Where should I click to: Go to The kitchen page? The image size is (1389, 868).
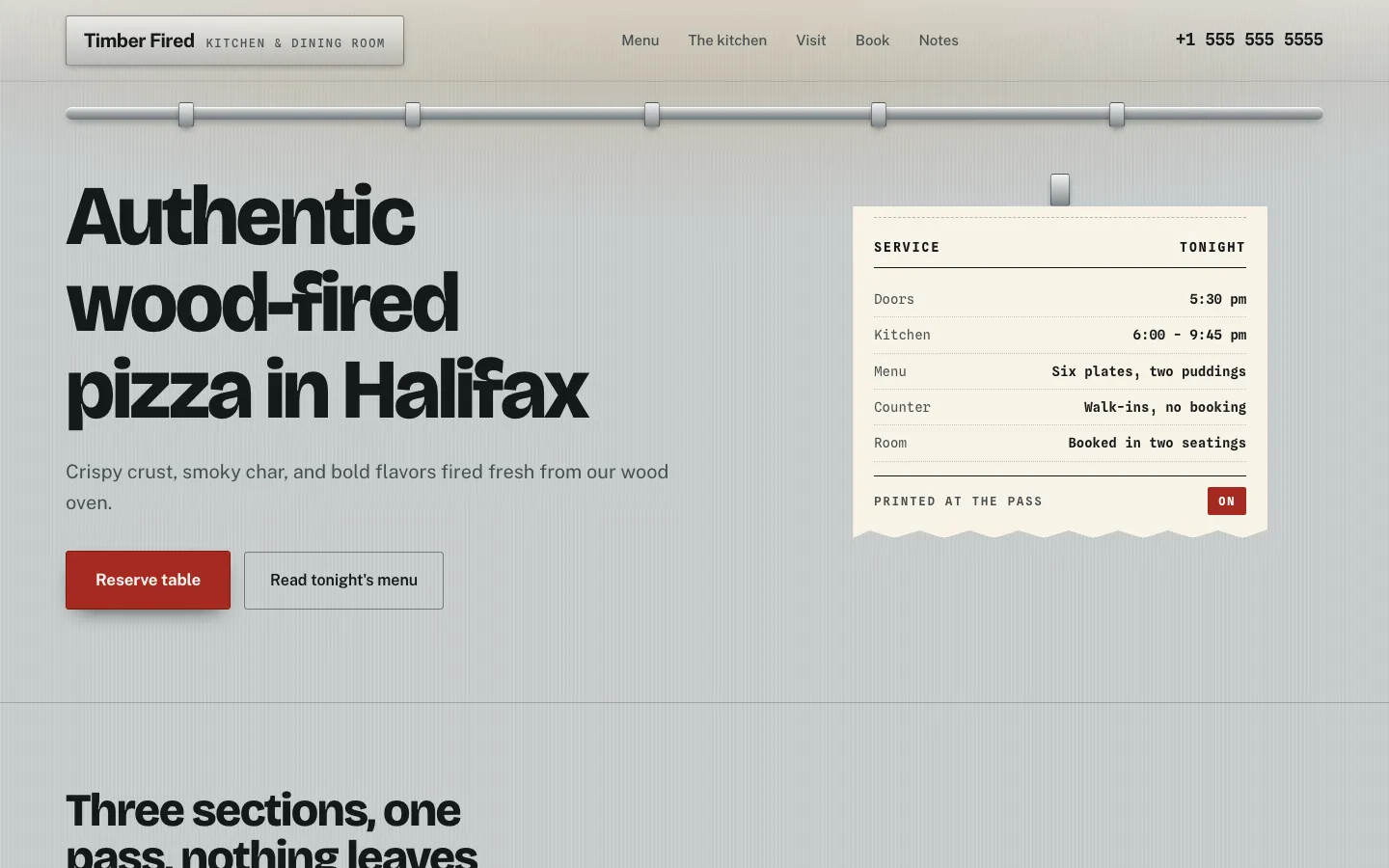pos(727,41)
